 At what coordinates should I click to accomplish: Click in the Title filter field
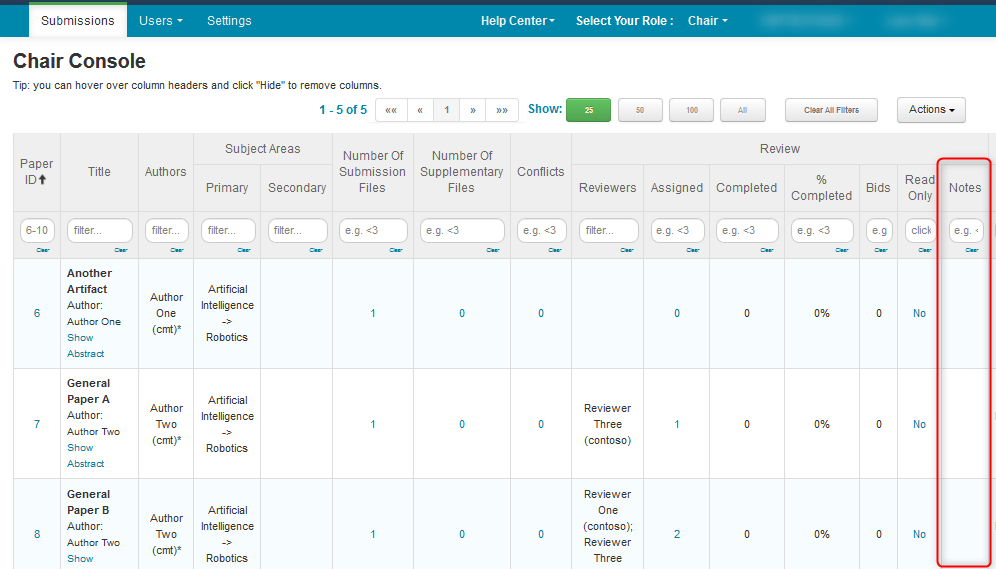pos(99,231)
